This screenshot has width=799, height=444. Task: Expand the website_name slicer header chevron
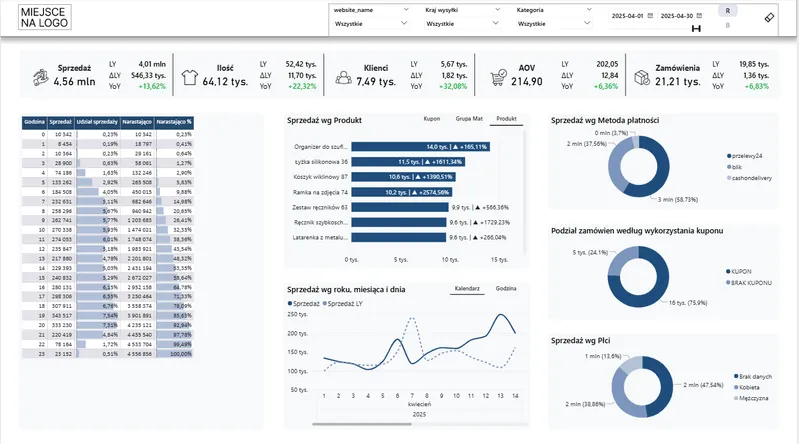406,10
